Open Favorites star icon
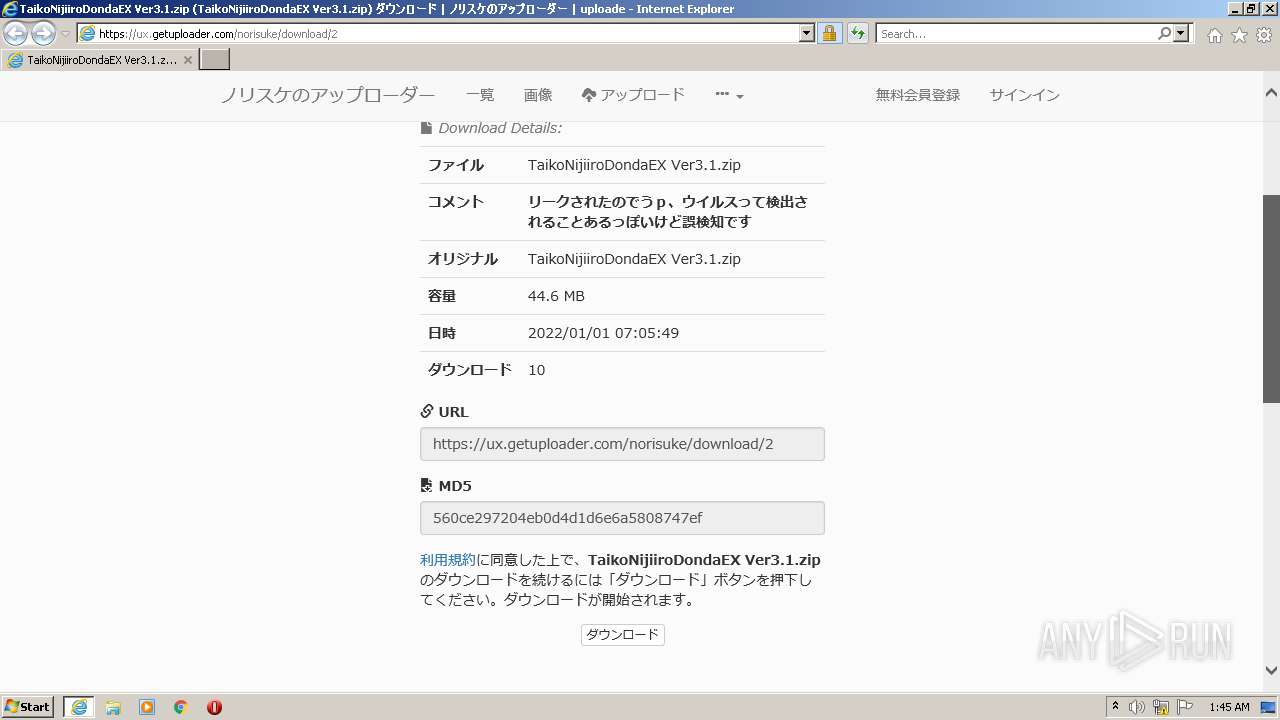This screenshot has height=720, width=1280. point(1239,35)
